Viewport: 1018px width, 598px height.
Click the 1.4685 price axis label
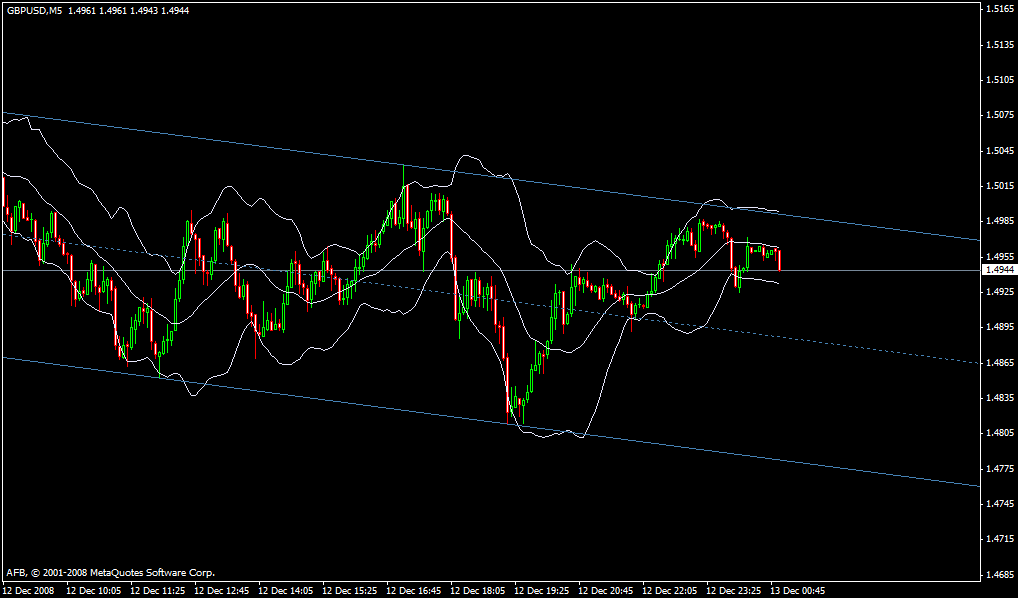click(x=996, y=575)
